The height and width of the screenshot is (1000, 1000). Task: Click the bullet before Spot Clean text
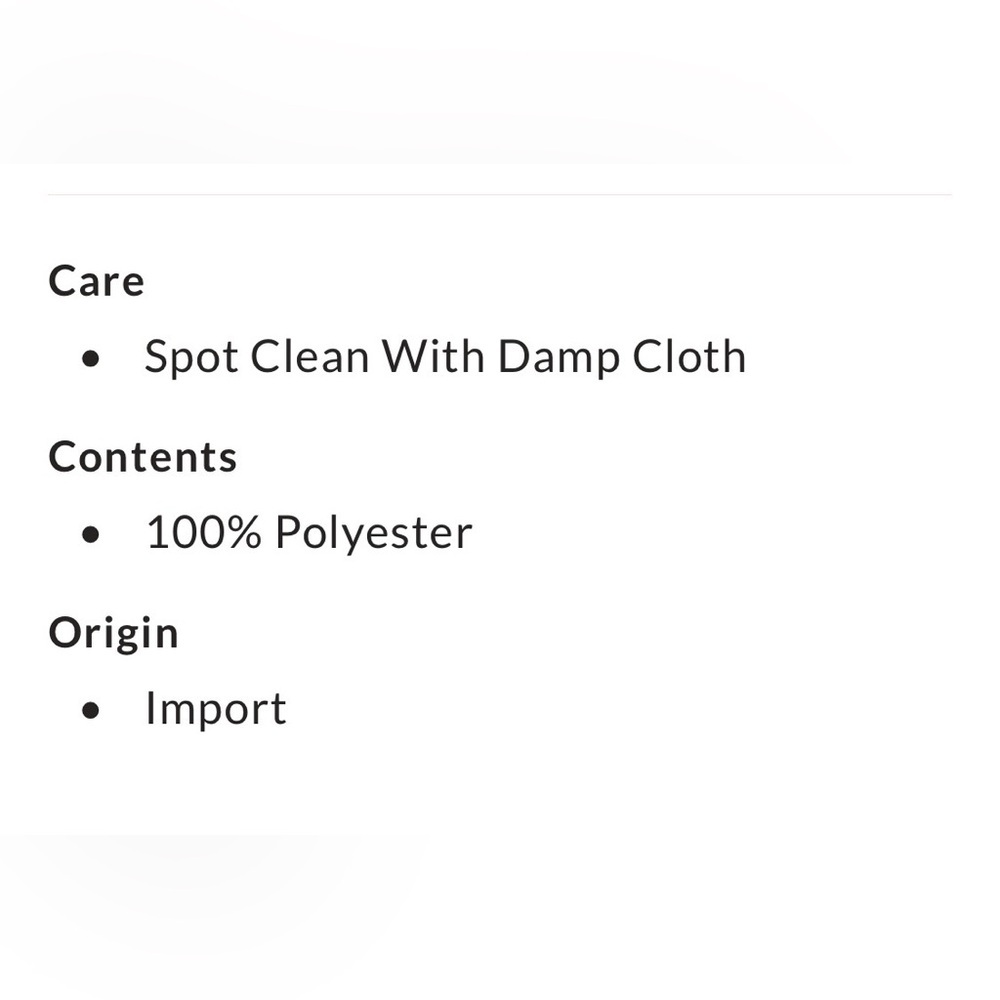(x=91, y=358)
